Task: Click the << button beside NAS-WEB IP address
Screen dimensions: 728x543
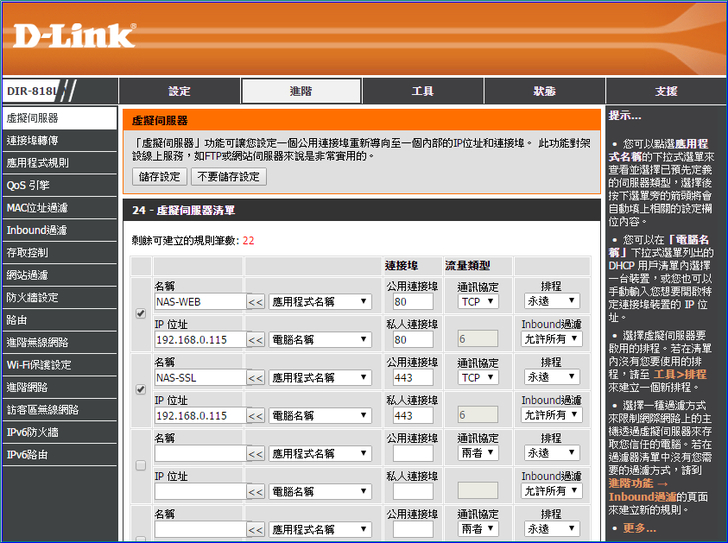Action: [x=256, y=340]
